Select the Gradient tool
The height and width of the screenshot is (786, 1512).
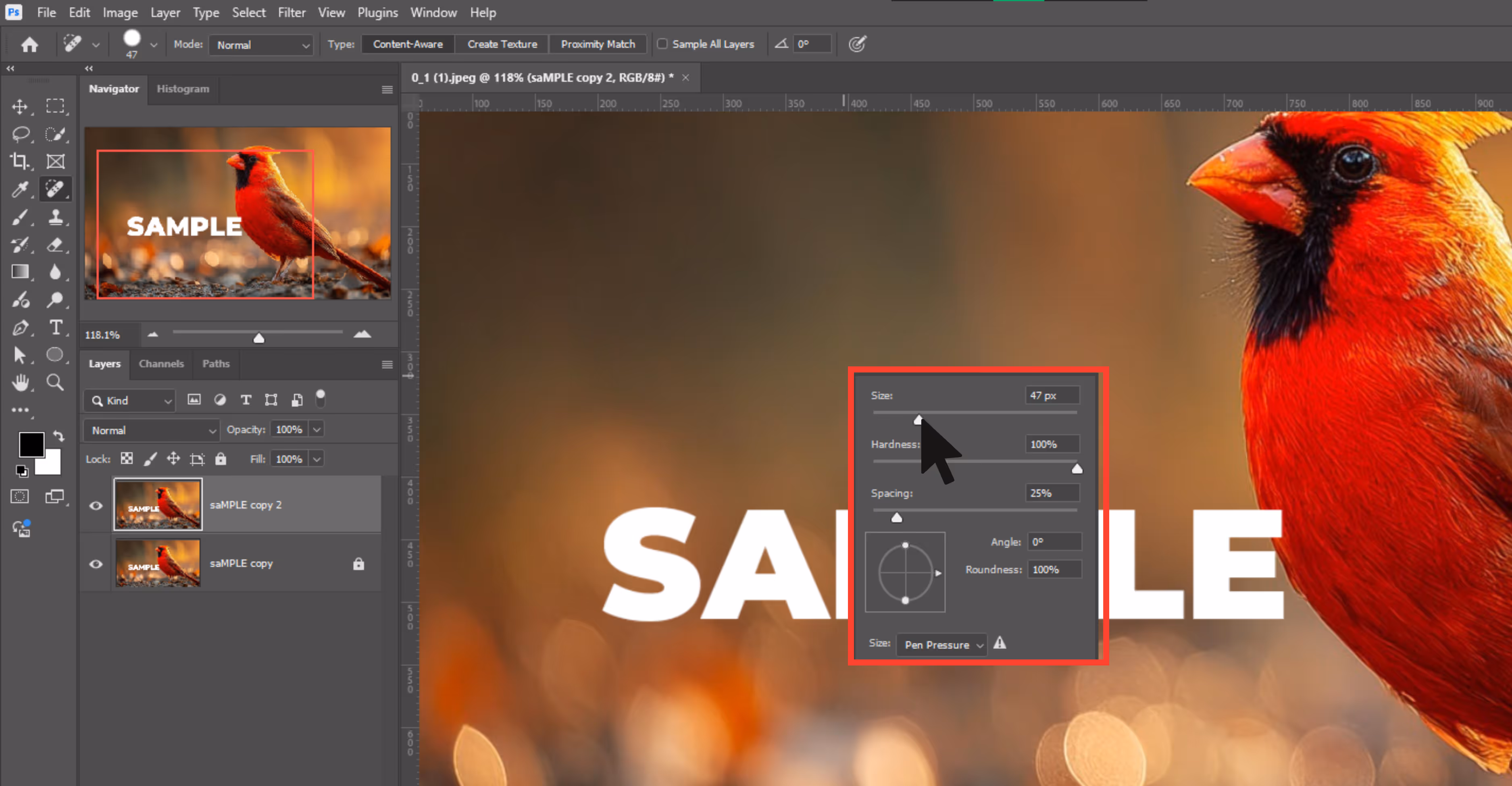20,272
